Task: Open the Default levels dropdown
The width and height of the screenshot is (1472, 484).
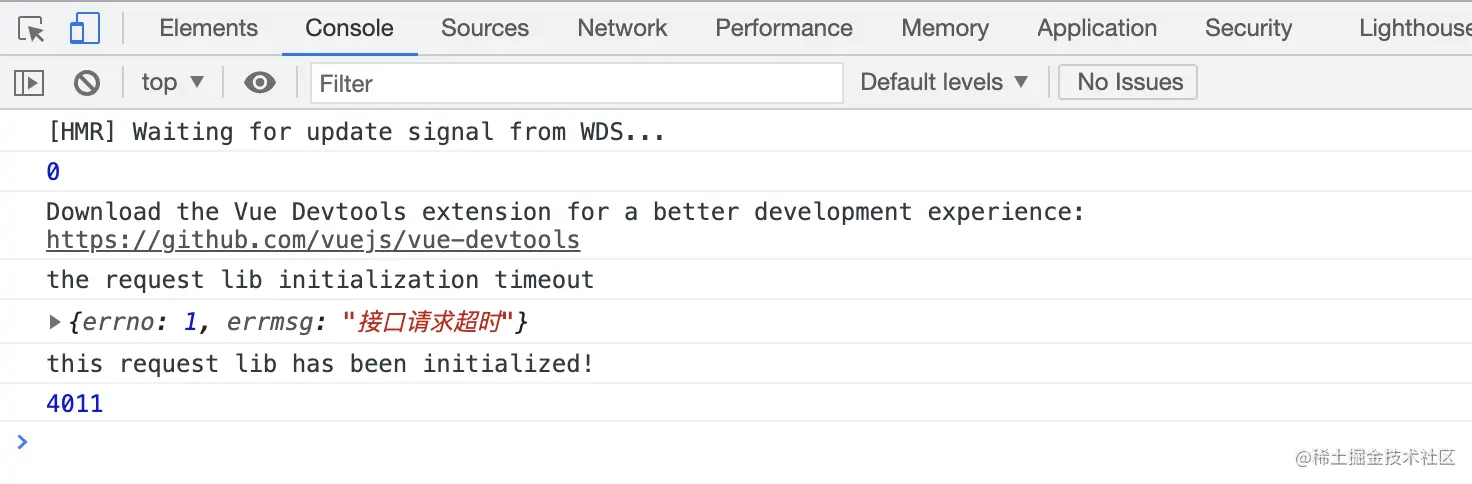Action: 944,83
